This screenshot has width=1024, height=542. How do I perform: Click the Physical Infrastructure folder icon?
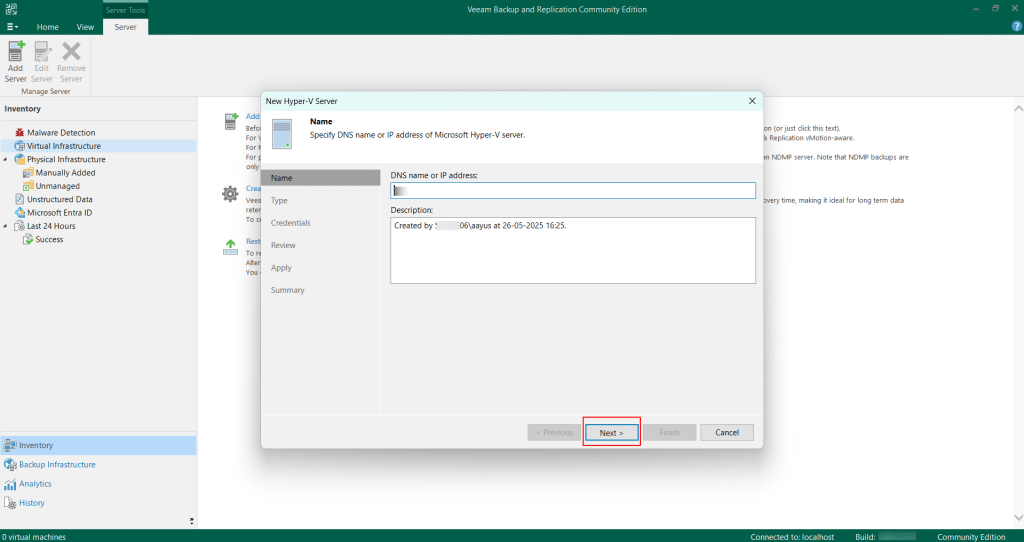[20, 159]
